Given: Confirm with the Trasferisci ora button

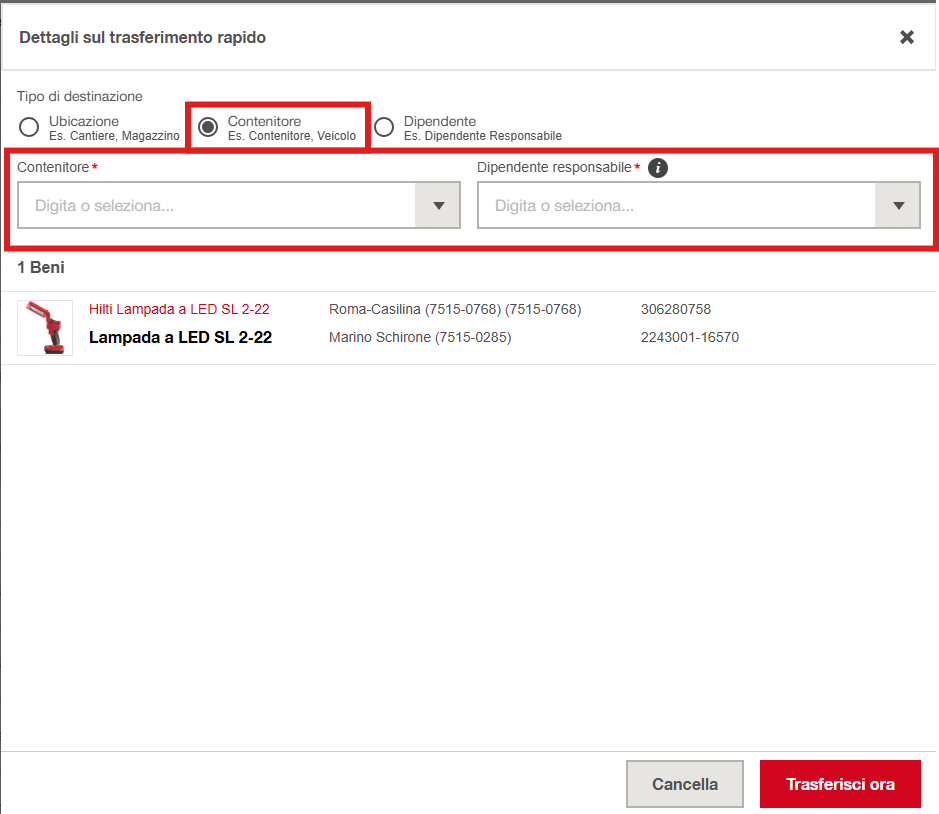Looking at the screenshot, I should point(839,784).
